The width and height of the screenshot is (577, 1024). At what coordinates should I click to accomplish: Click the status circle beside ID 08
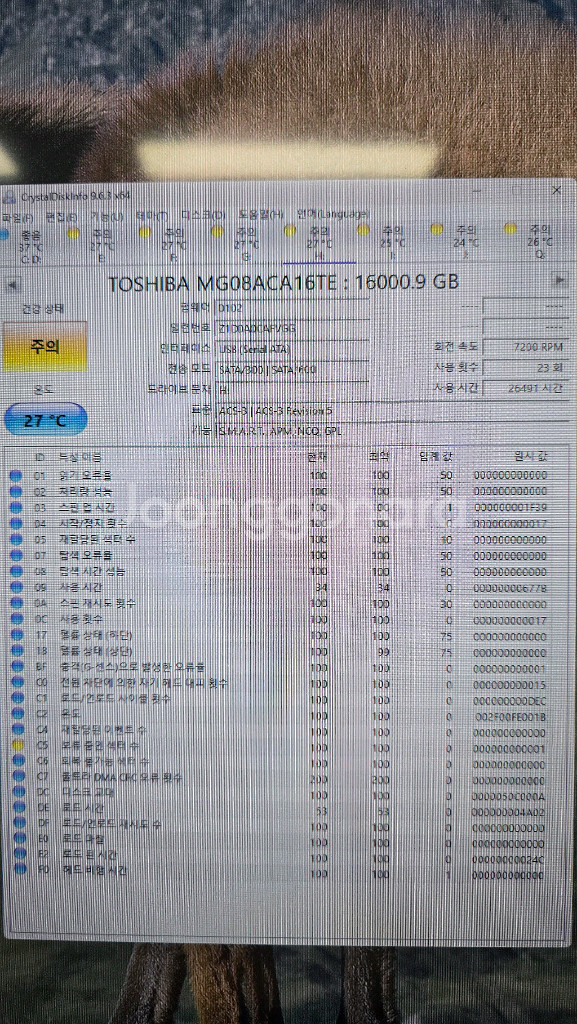click(16, 571)
